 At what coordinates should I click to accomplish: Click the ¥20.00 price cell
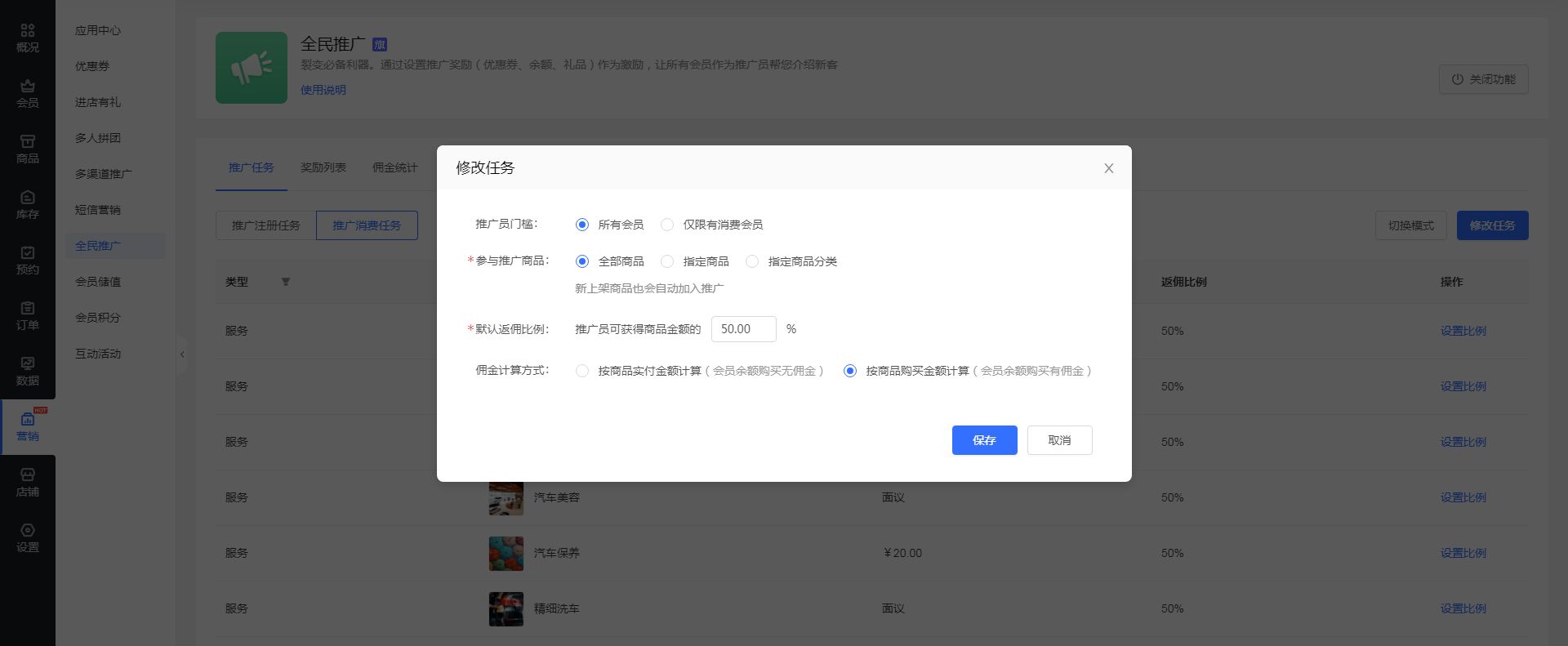[x=902, y=553]
